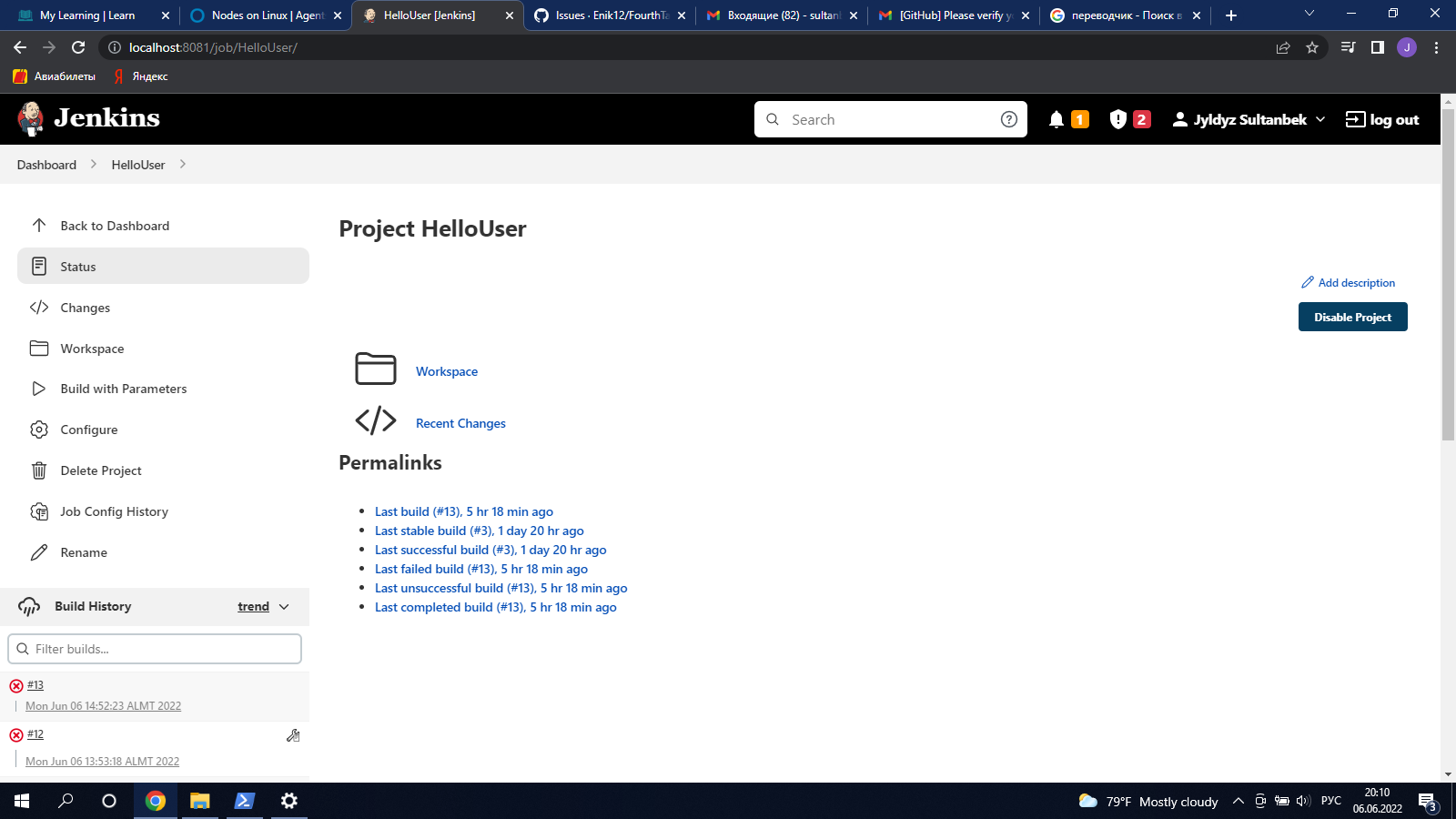Click the Filter builds input field
Viewport: 1456px width, 819px height.
point(155,649)
